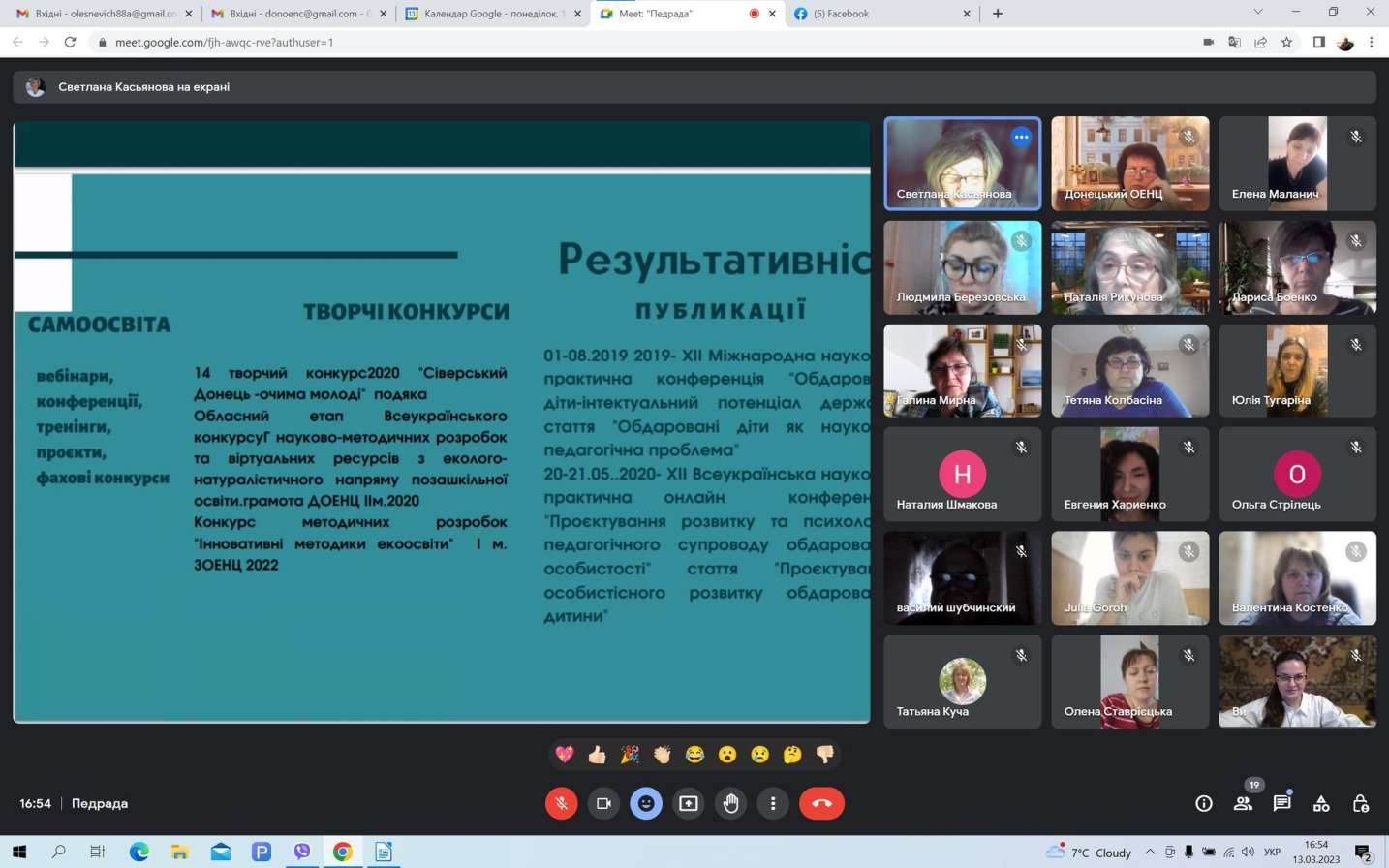Screen dimensions: 1389x868
Task: Click Ольга Стрілець avatar tile
Action: pyautogui.click(x=1298, y=475)
